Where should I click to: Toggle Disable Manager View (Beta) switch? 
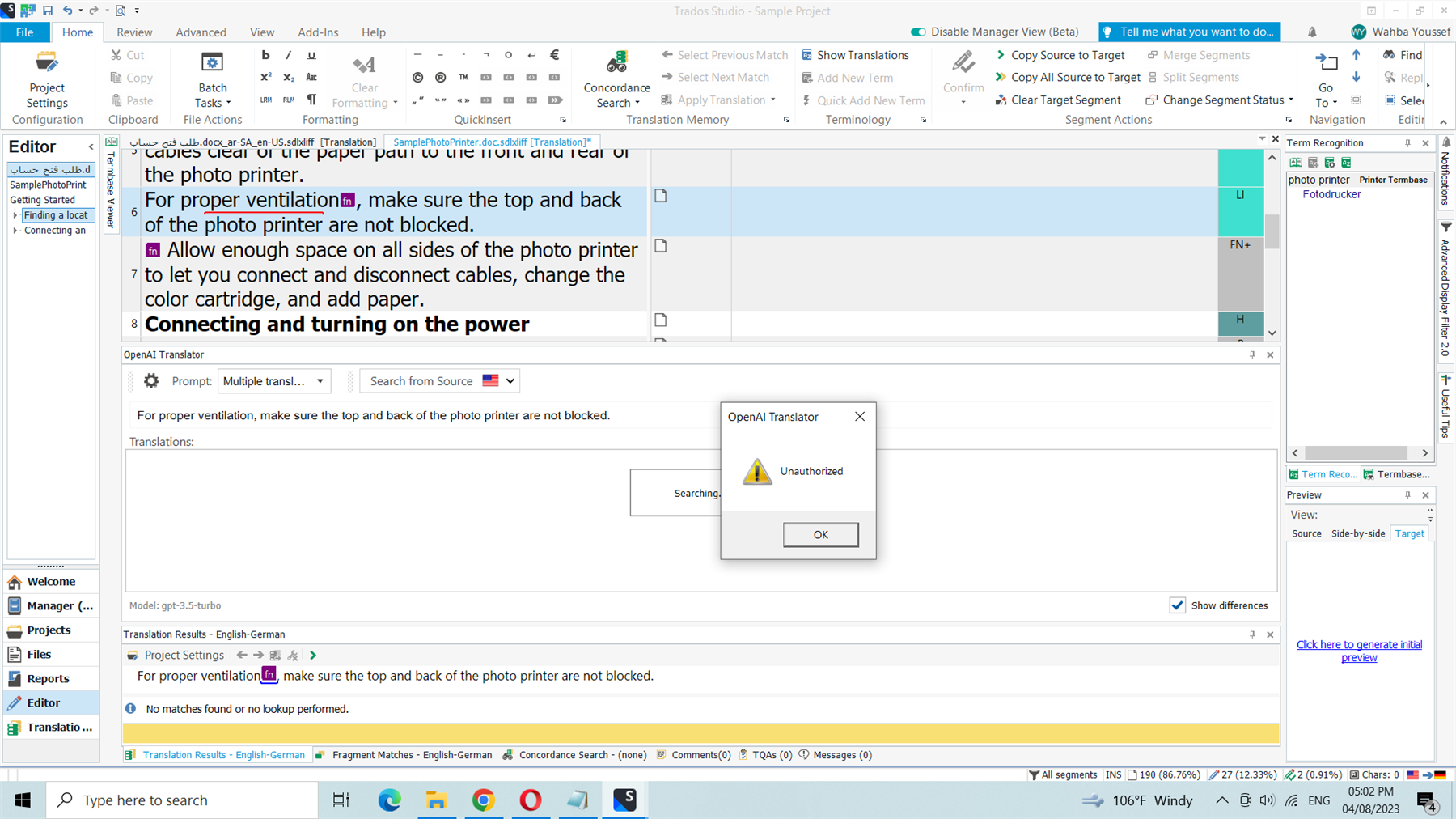(x=918, y=32)
